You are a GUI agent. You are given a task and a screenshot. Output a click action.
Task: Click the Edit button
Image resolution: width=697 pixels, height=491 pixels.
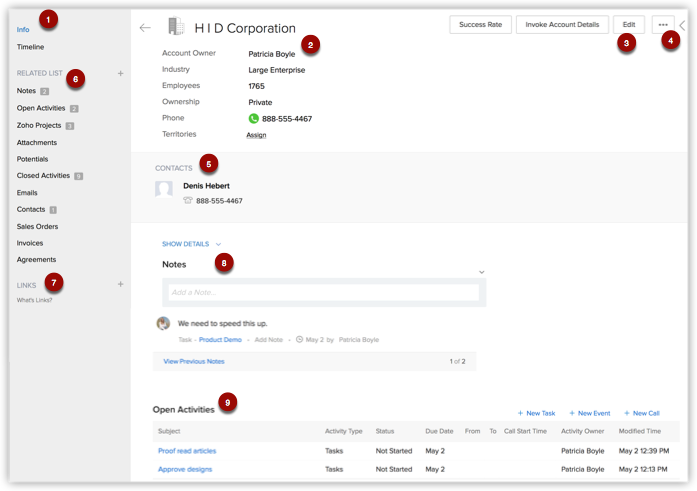628,25
